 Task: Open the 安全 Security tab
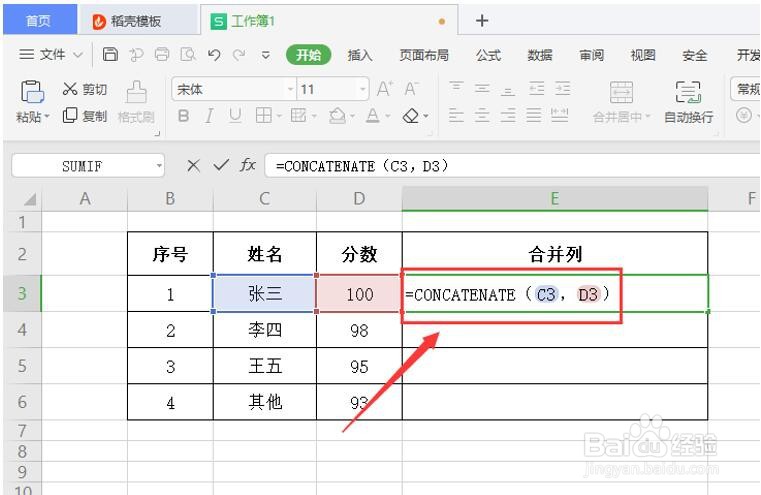(x=695, y=55)
